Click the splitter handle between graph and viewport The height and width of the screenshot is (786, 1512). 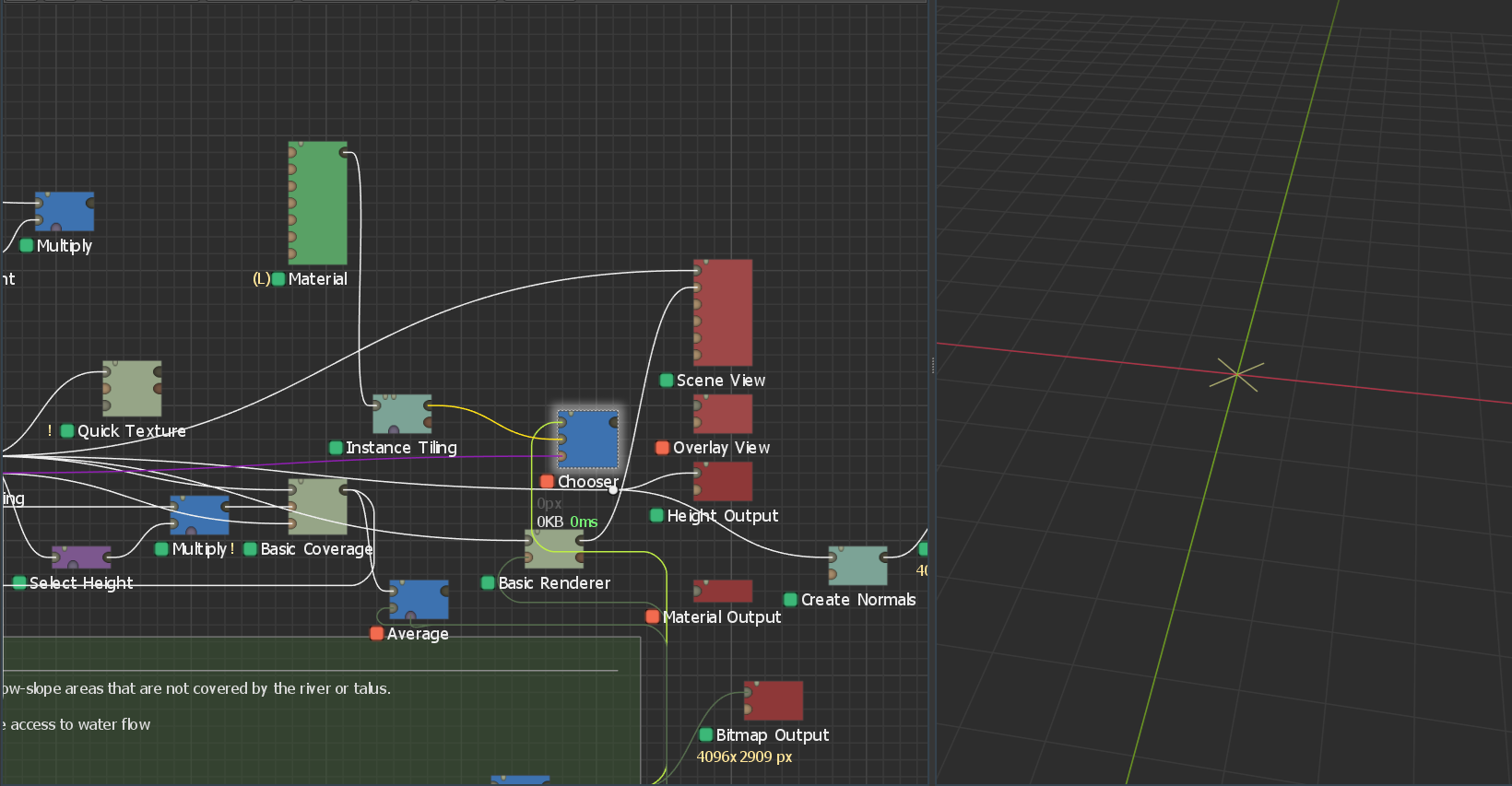tap(933, 366)
